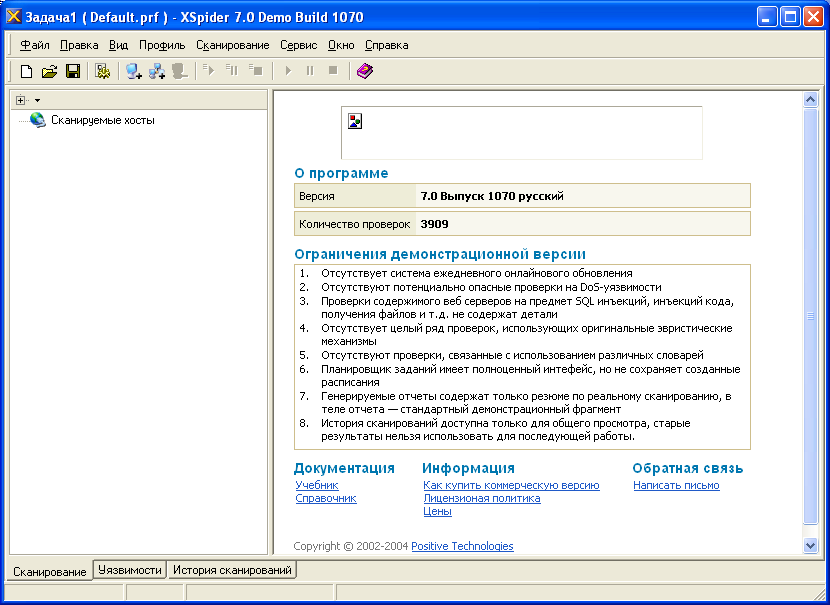Open the Учебник link
The height and width of the screenshot is (605, 830).
click(x=317, y=485)
